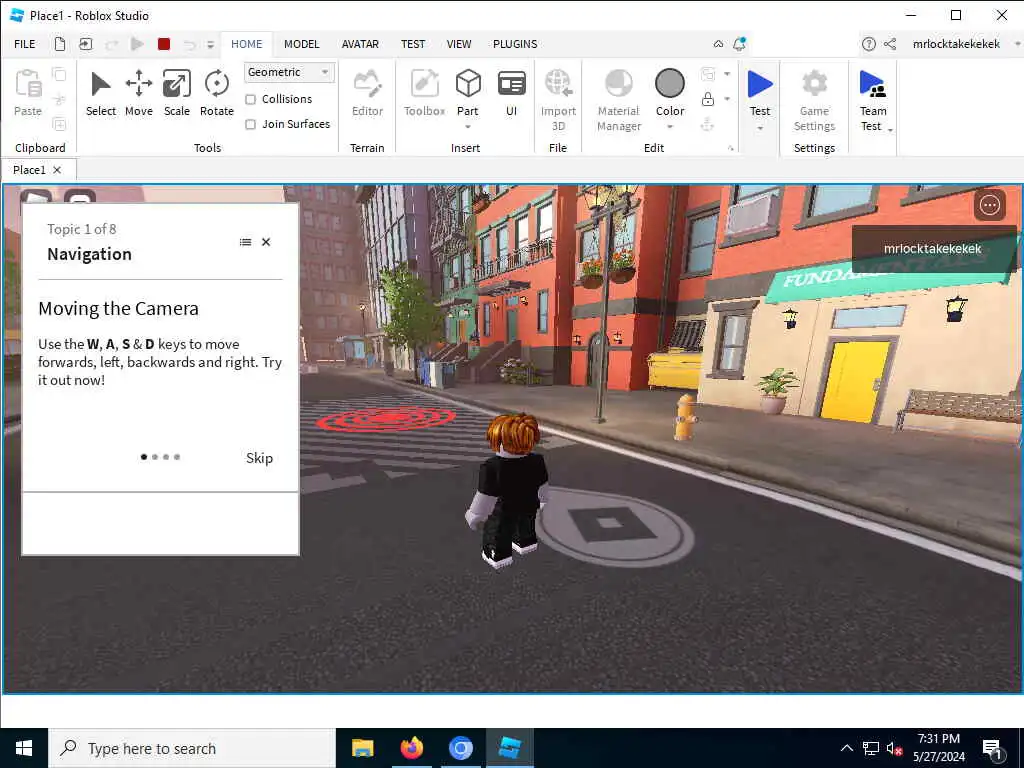
Task: Close the Place1 document tab
Action: tap(57, 170)
